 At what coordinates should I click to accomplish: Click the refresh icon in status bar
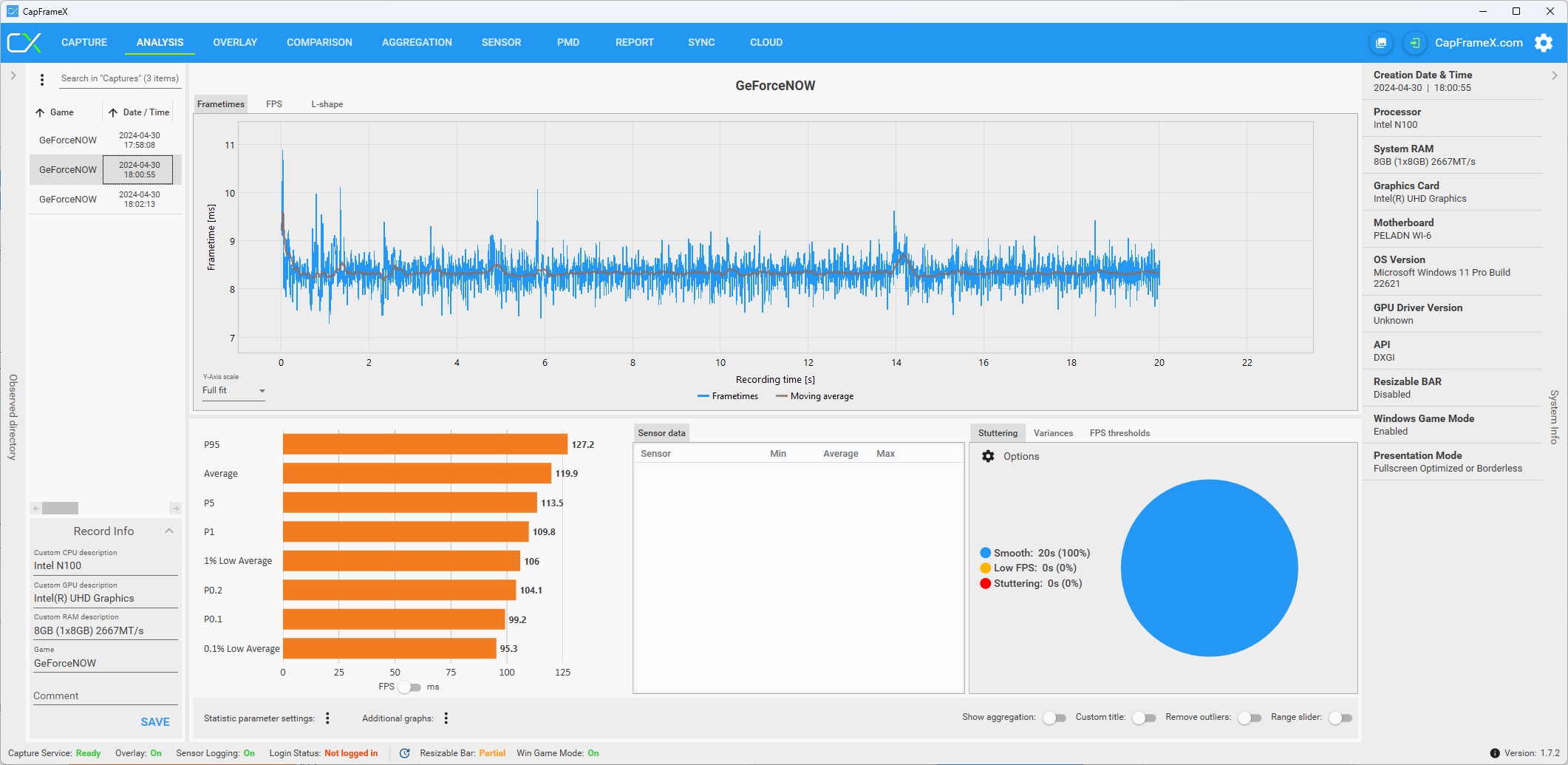404,753
